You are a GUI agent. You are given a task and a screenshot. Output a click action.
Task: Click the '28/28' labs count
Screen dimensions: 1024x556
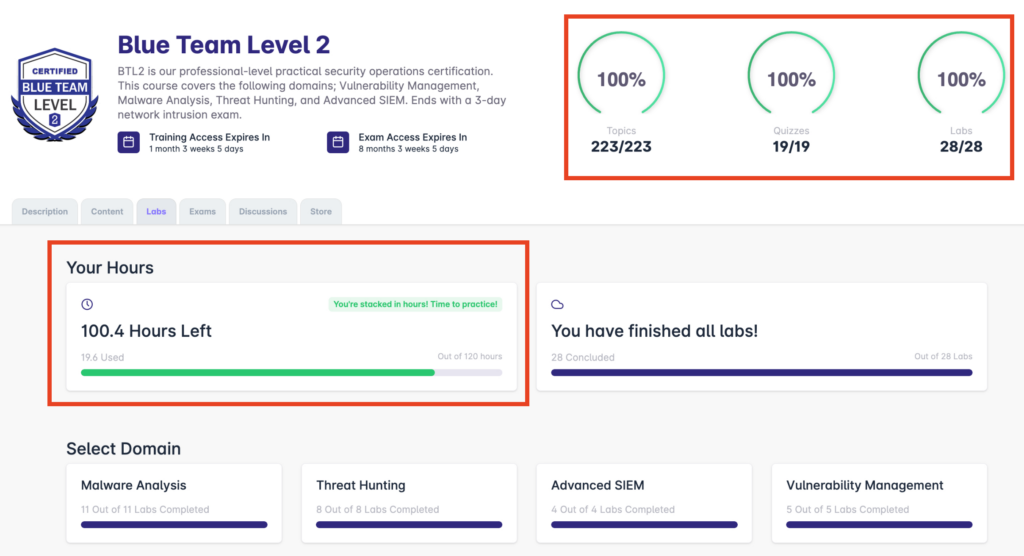961,146
